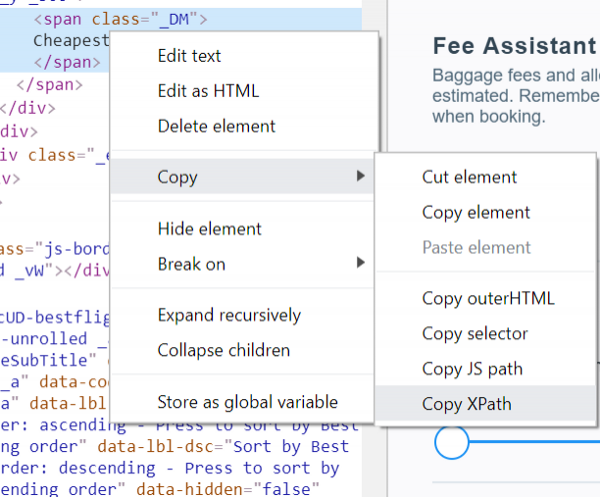The image size is (600, 497).
Task: Select Store as global variable
Action: (247, 402)
